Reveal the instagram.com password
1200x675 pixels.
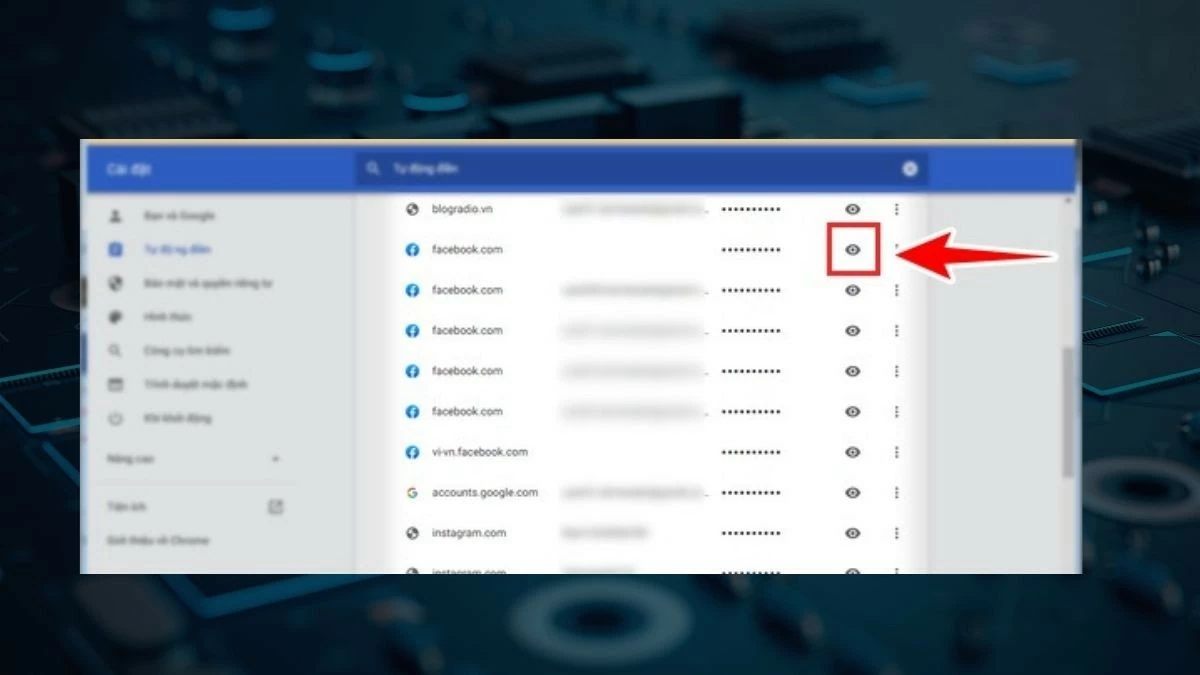point(852,533)
